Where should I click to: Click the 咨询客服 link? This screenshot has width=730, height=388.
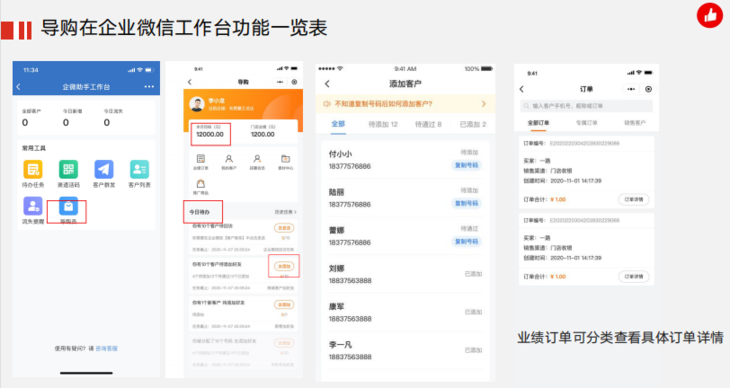tap(107, 348)
